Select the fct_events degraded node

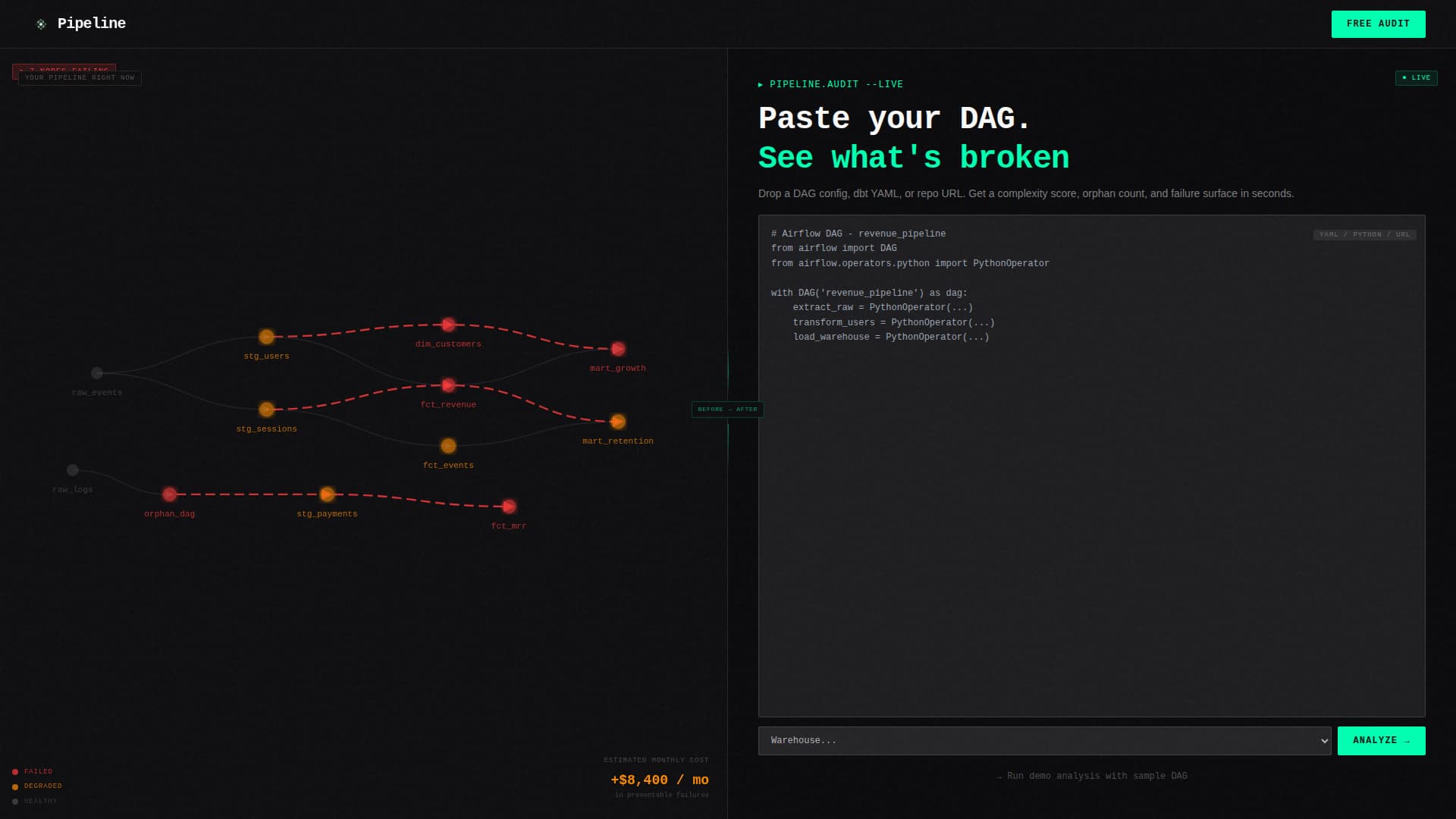click(448, 446)
